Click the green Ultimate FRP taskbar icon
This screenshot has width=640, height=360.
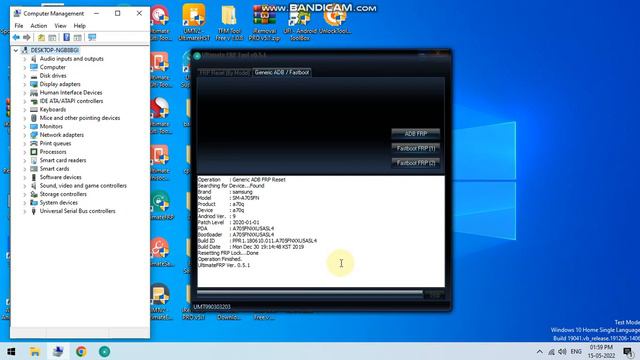[x=104, y=351]
